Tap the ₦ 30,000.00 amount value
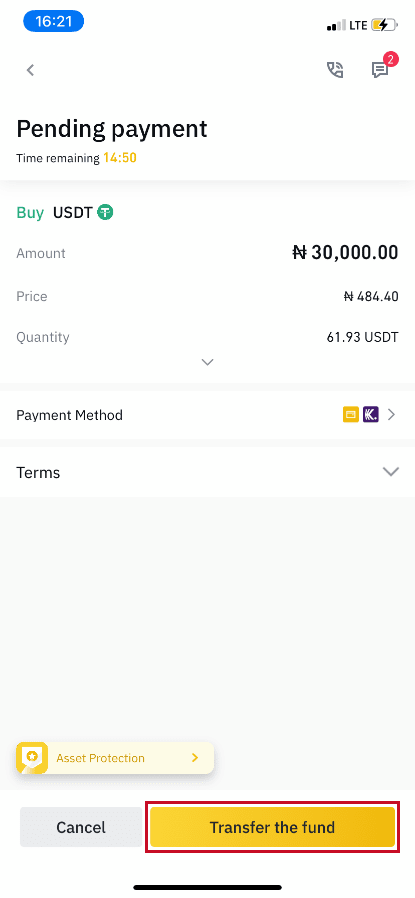 [x=345, y=253]
